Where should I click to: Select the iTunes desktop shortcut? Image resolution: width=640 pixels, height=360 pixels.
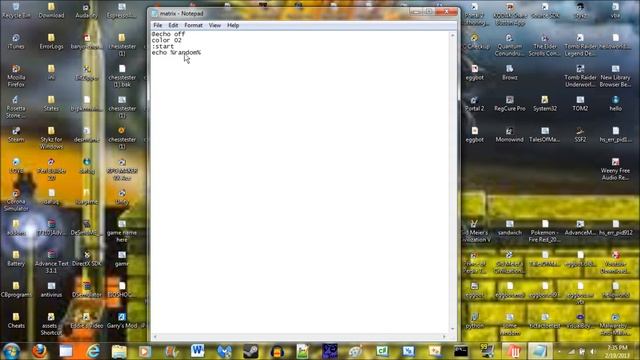[16, 42]
